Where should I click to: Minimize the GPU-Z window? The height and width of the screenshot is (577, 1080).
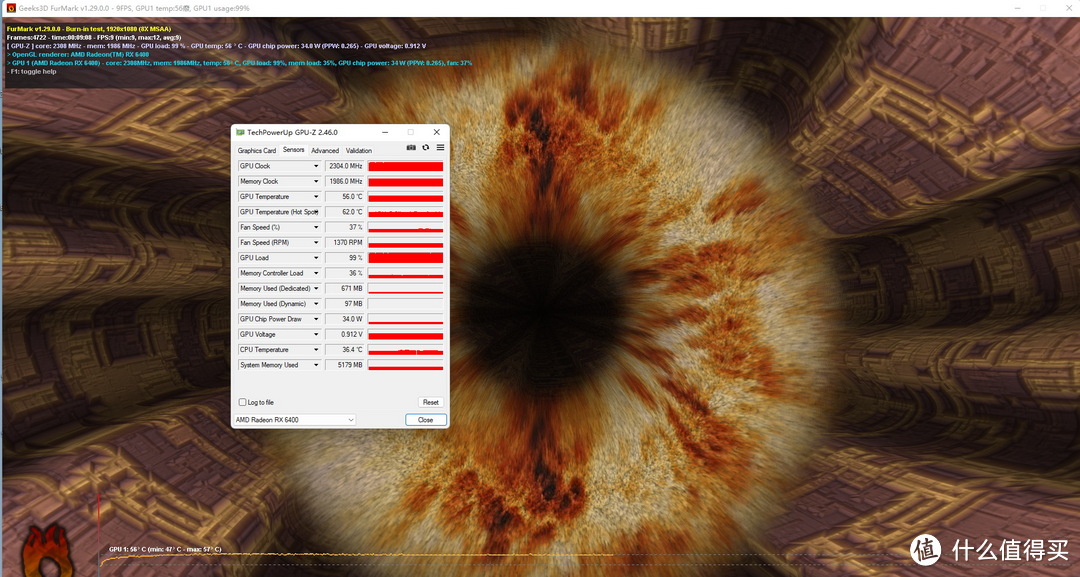[385, 132]
